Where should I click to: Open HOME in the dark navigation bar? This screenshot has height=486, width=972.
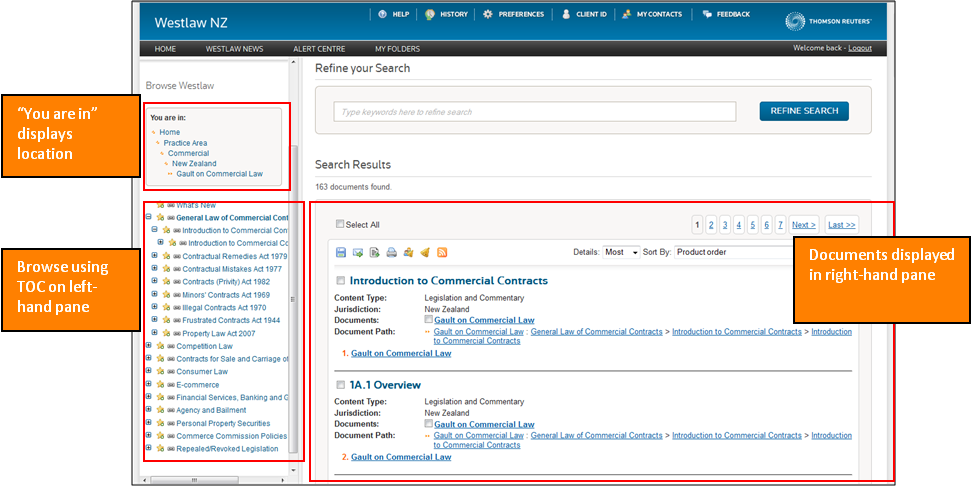point(165,49)
